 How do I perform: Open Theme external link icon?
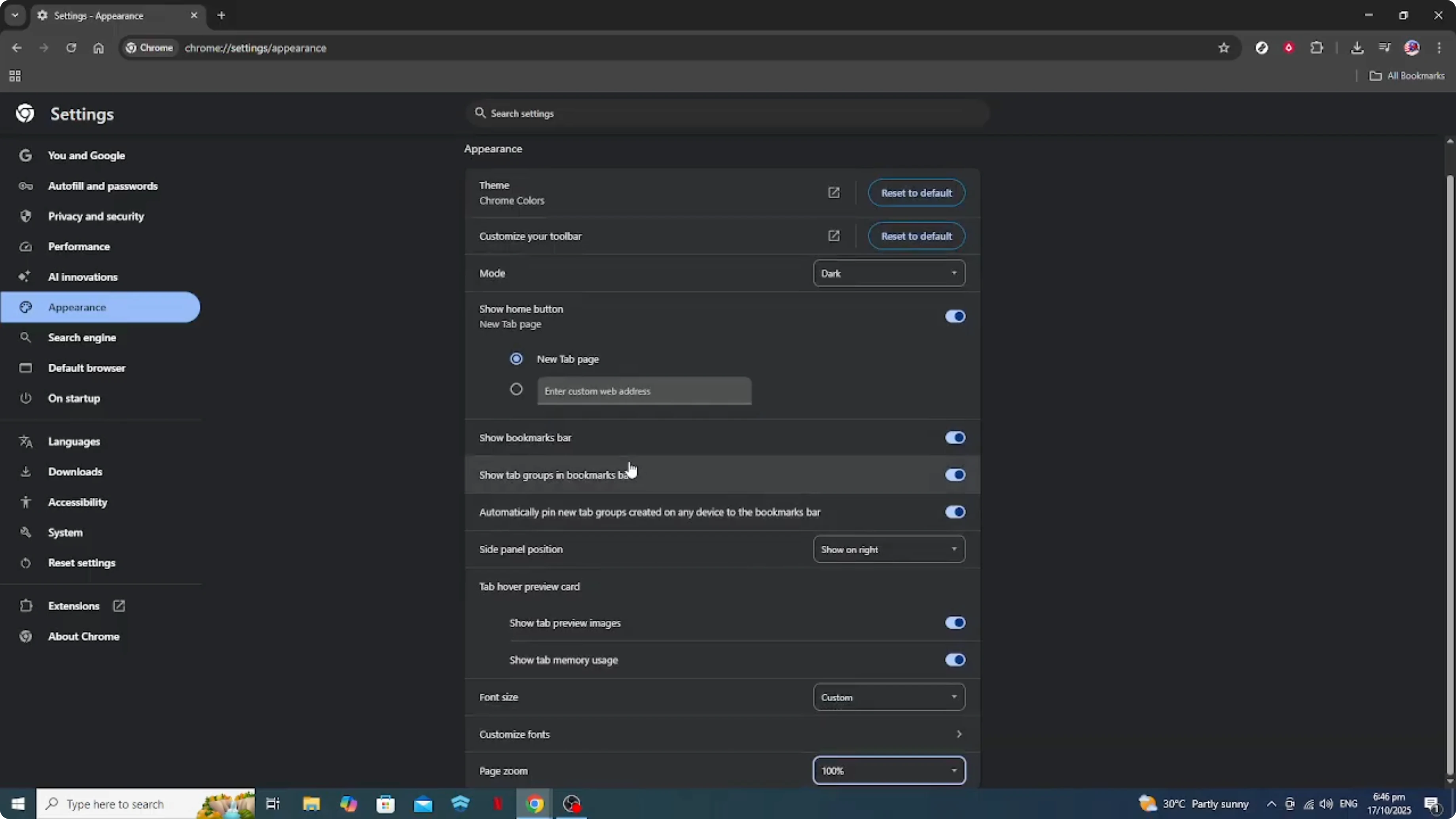click(834, 193)
